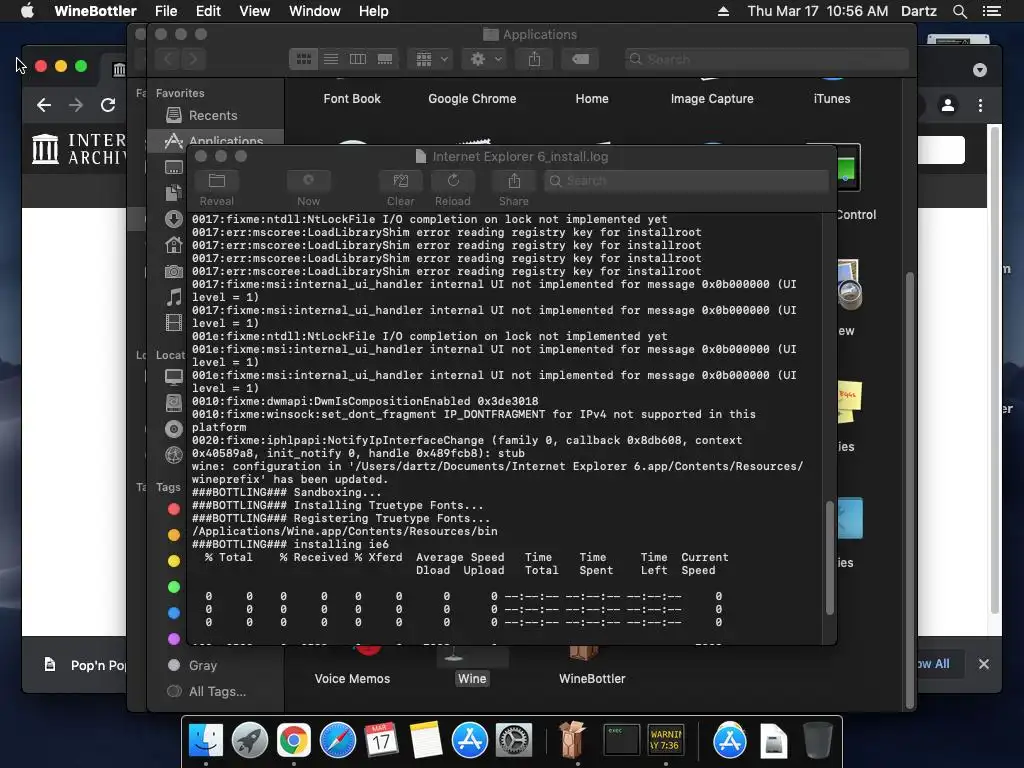This screenshot has width=1024, height=768.
Task: Open the Edit menu
Action: click(x=208, y=11)
